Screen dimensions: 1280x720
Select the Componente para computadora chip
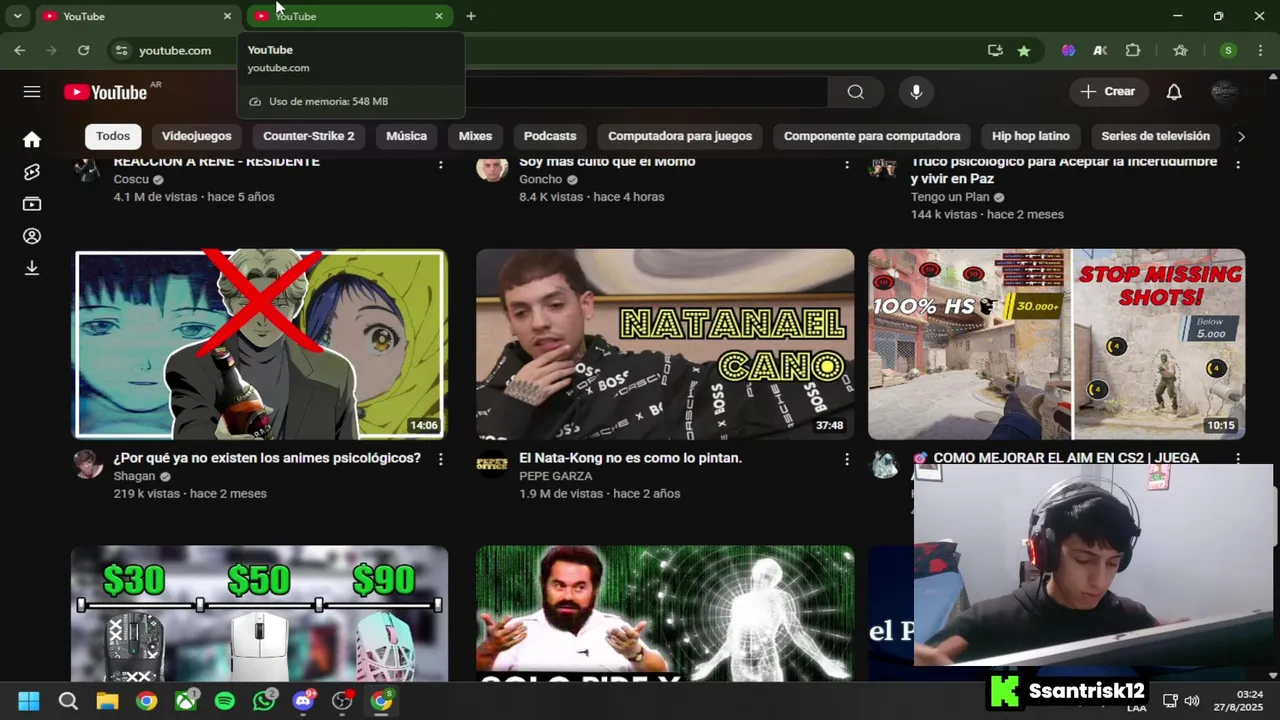872,136
